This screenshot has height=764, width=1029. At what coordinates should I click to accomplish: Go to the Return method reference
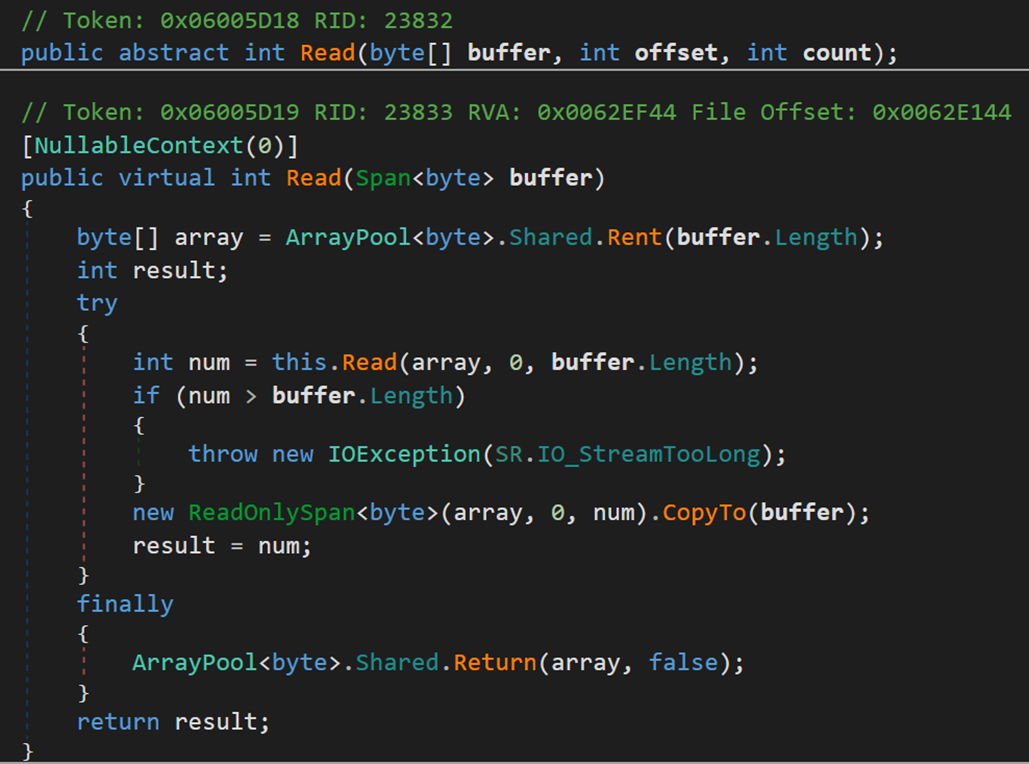point(495,662)
